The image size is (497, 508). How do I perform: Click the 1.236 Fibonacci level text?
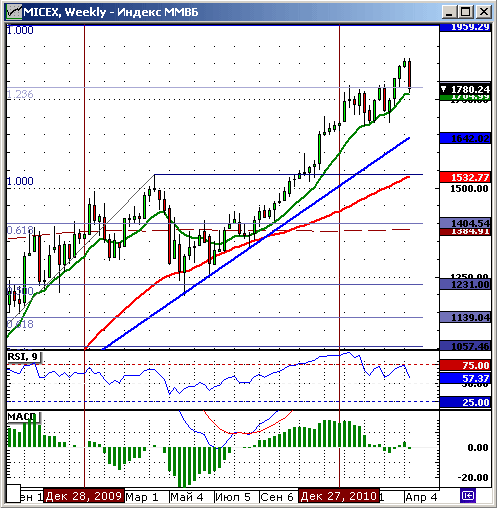pos(20,94)
